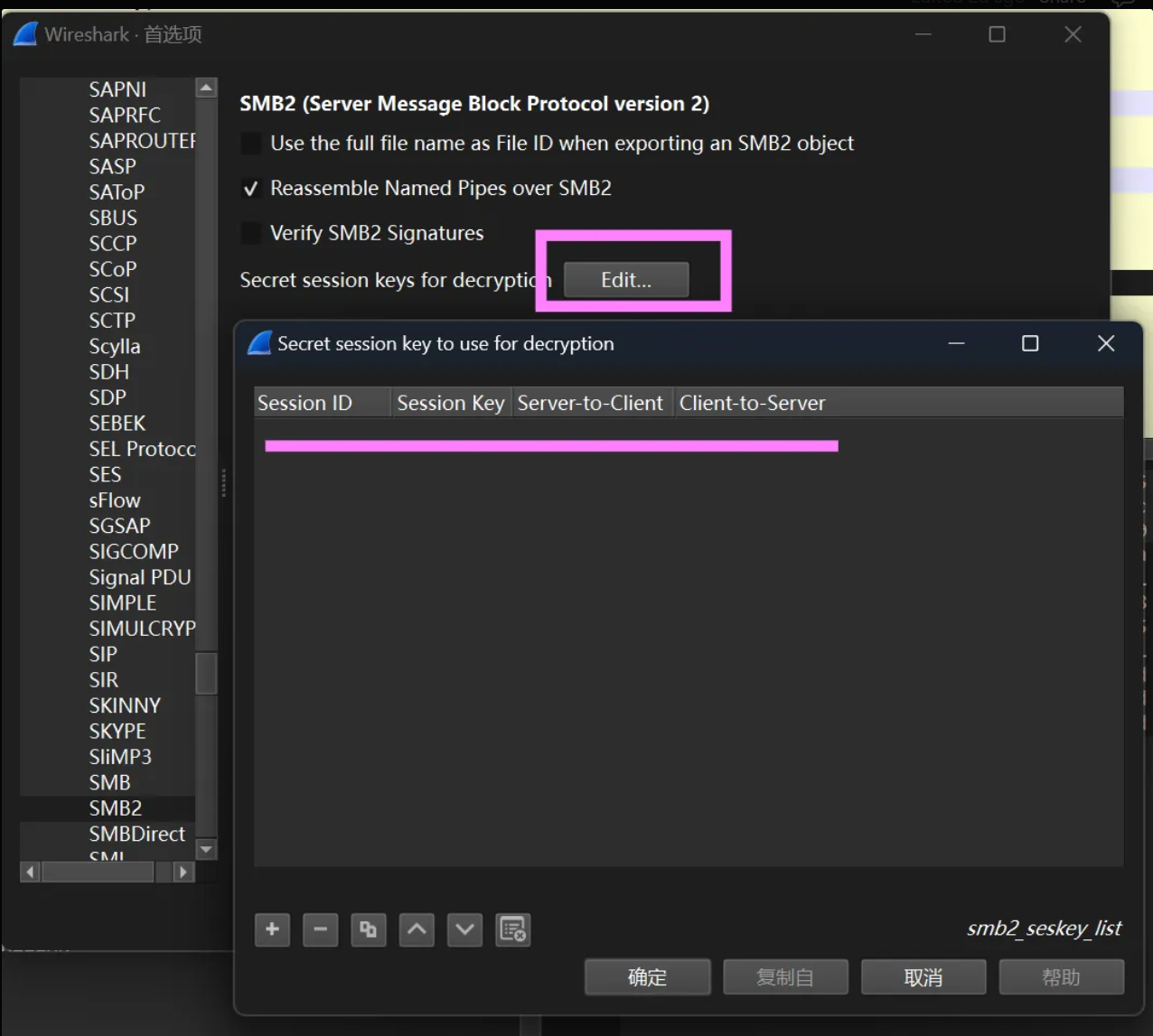1153x1036 pixels.
Task: Click protocol list scroll-right arrow
Action: click(x=183, y=872)
